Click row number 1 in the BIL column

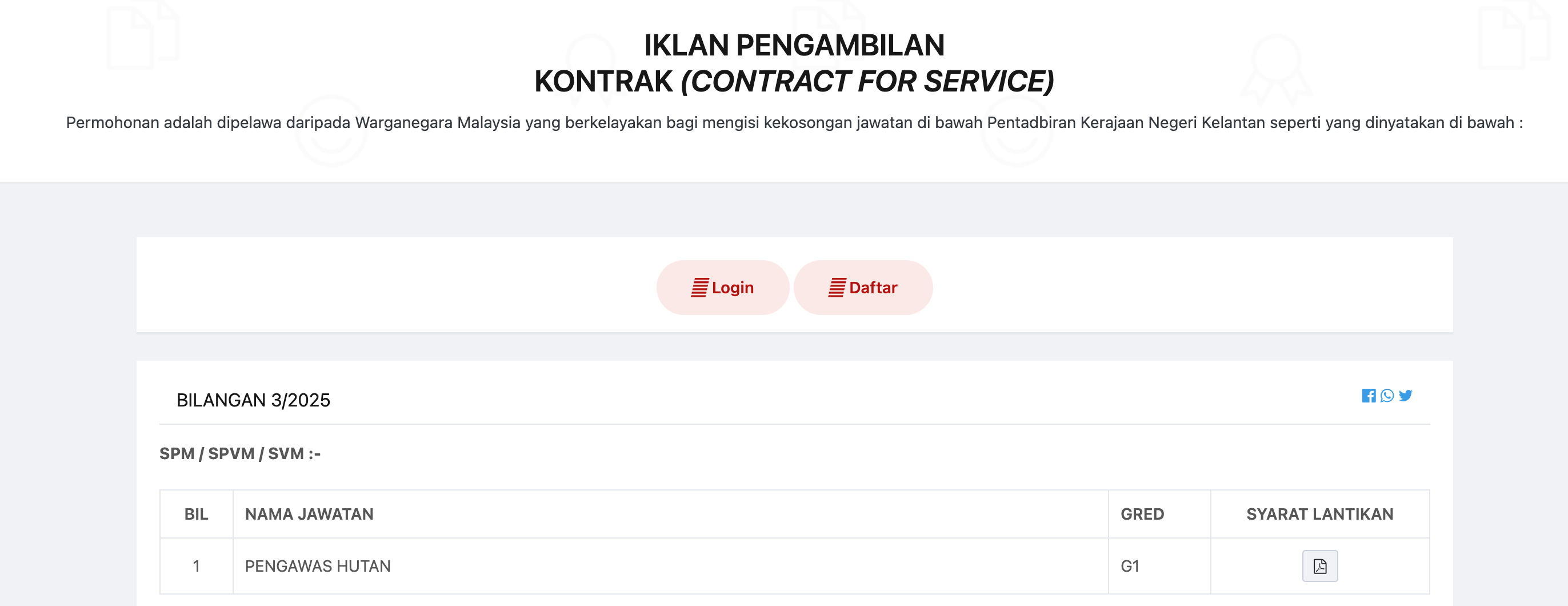[x=196, y=566]
